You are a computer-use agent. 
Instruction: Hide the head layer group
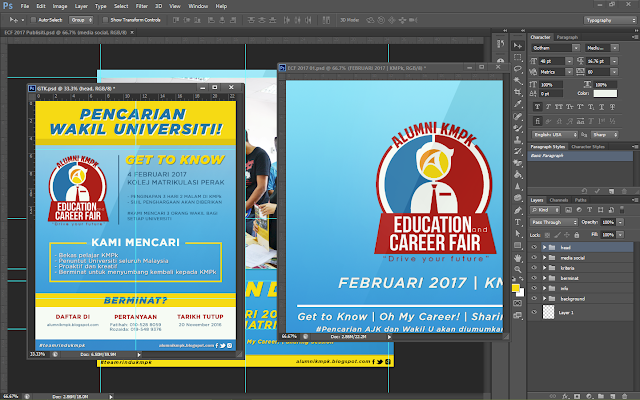coord(534,247)
